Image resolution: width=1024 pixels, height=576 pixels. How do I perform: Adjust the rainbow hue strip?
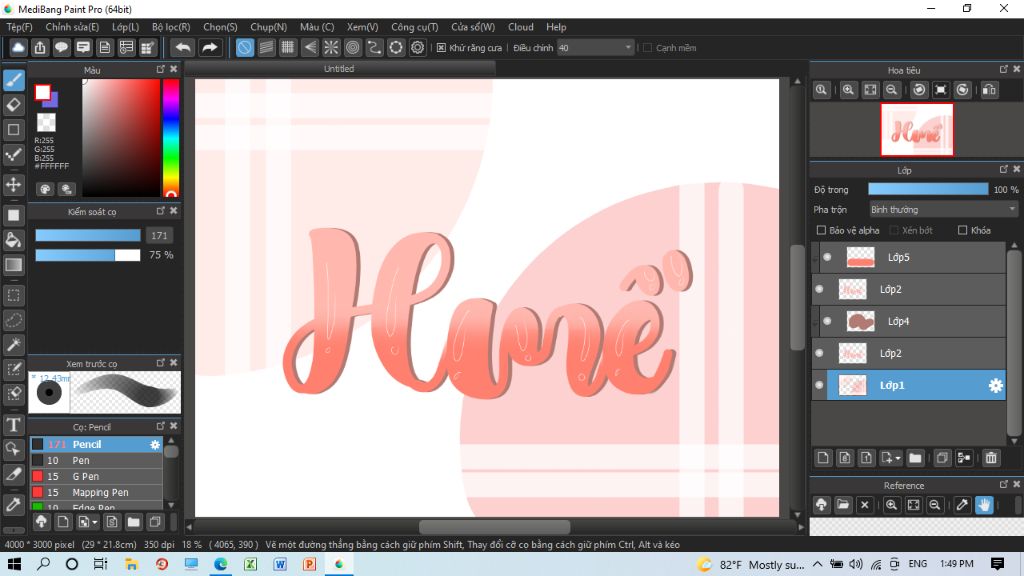click(x=170, y=138)
